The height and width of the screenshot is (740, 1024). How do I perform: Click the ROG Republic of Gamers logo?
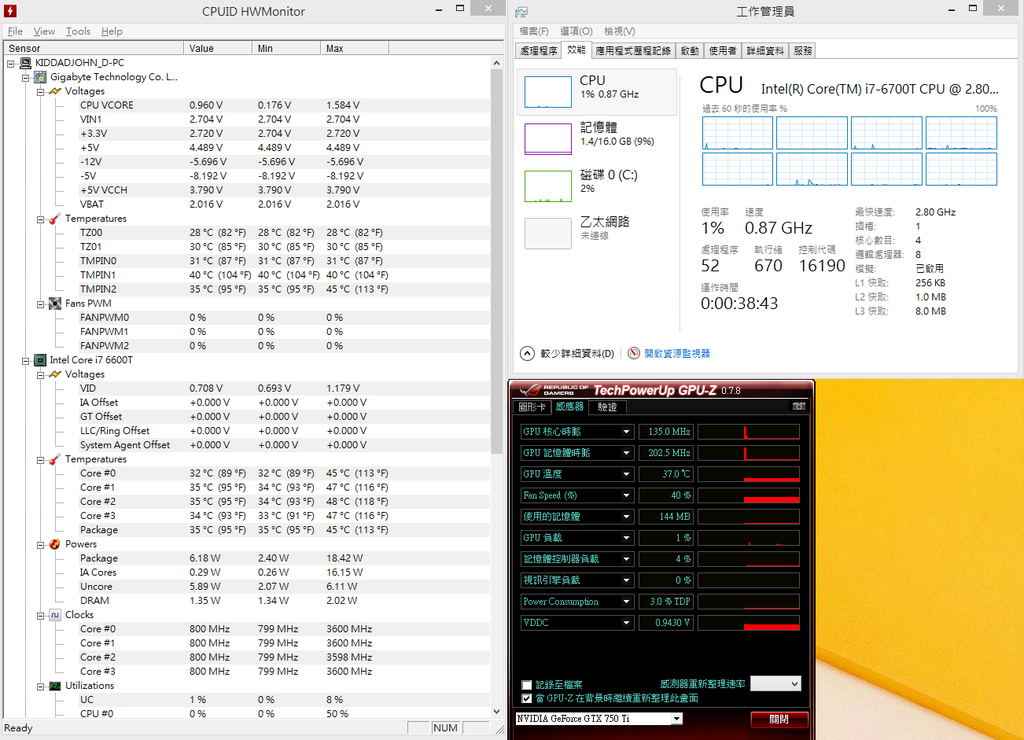554,390
